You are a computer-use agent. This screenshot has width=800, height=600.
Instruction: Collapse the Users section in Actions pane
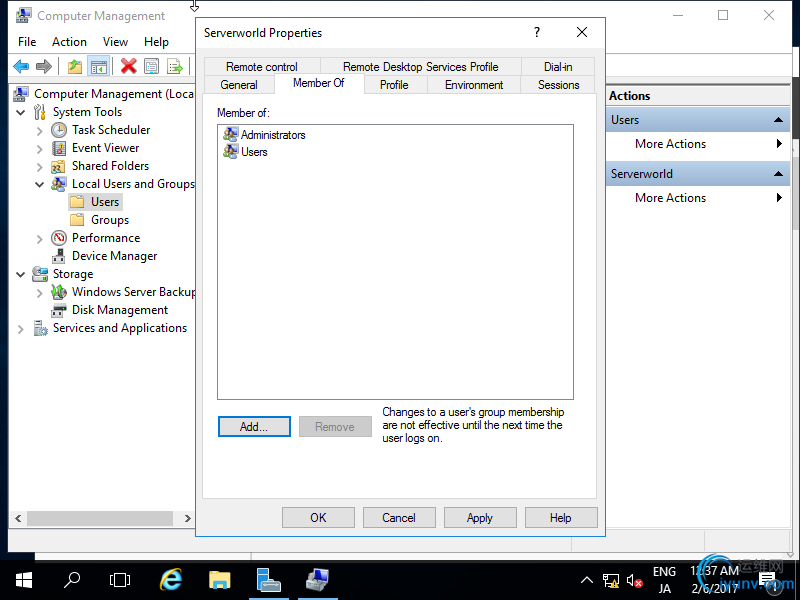tap(778, 120)
